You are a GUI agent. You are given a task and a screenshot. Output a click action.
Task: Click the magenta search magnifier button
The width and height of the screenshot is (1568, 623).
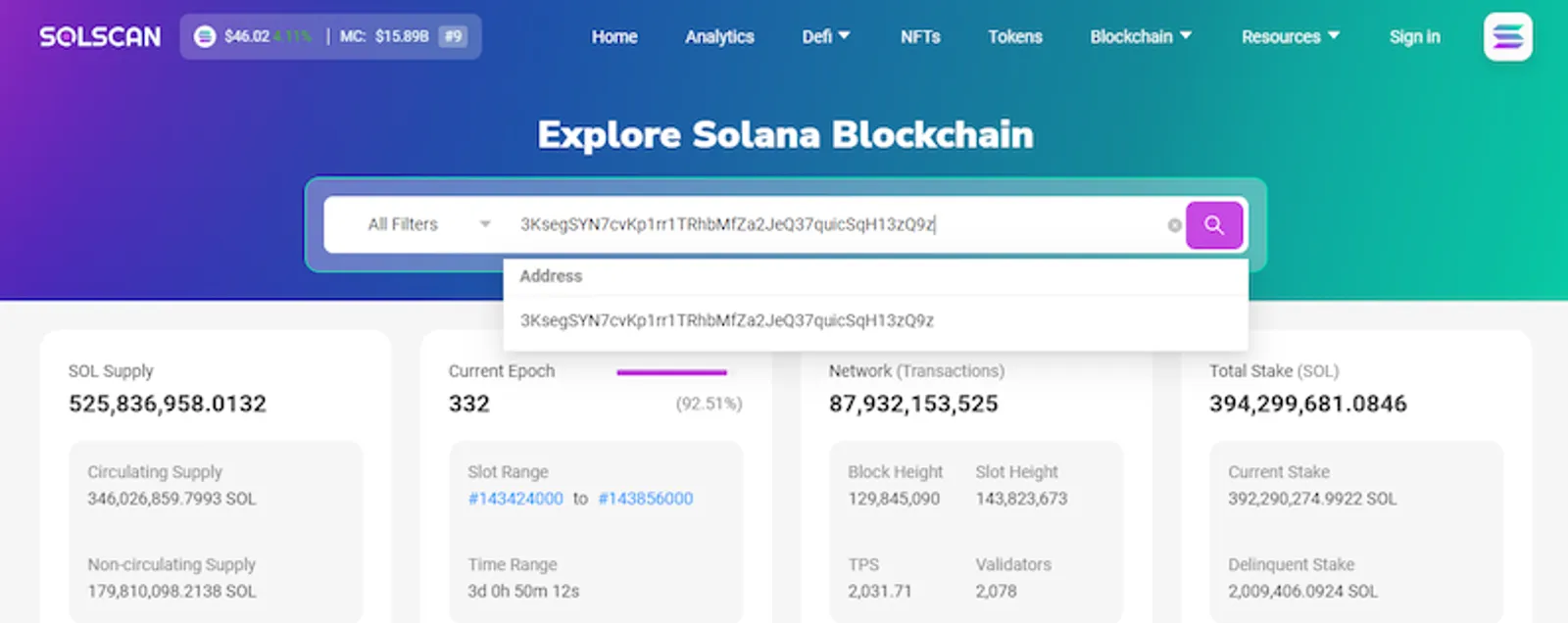(1214, 224)
